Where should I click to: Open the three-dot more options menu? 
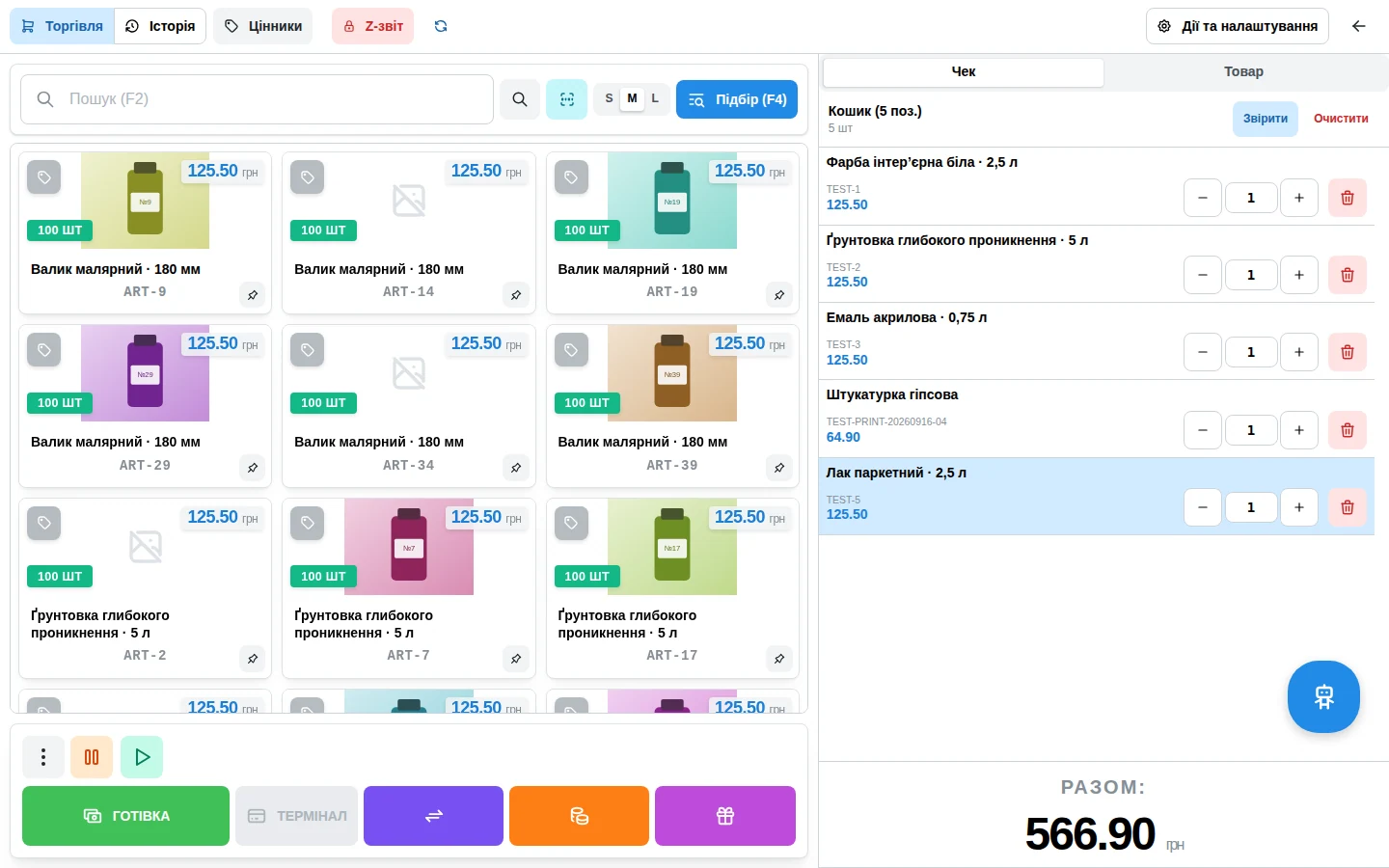(43, 757)
